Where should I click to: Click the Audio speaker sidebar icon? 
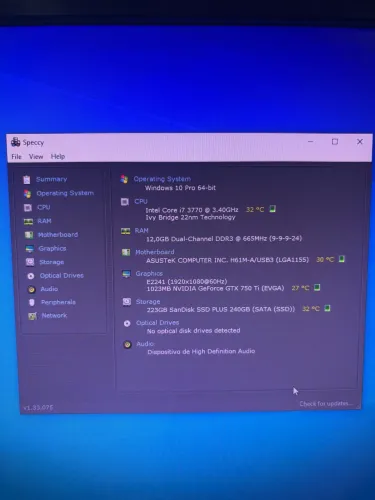coord(31,289)
